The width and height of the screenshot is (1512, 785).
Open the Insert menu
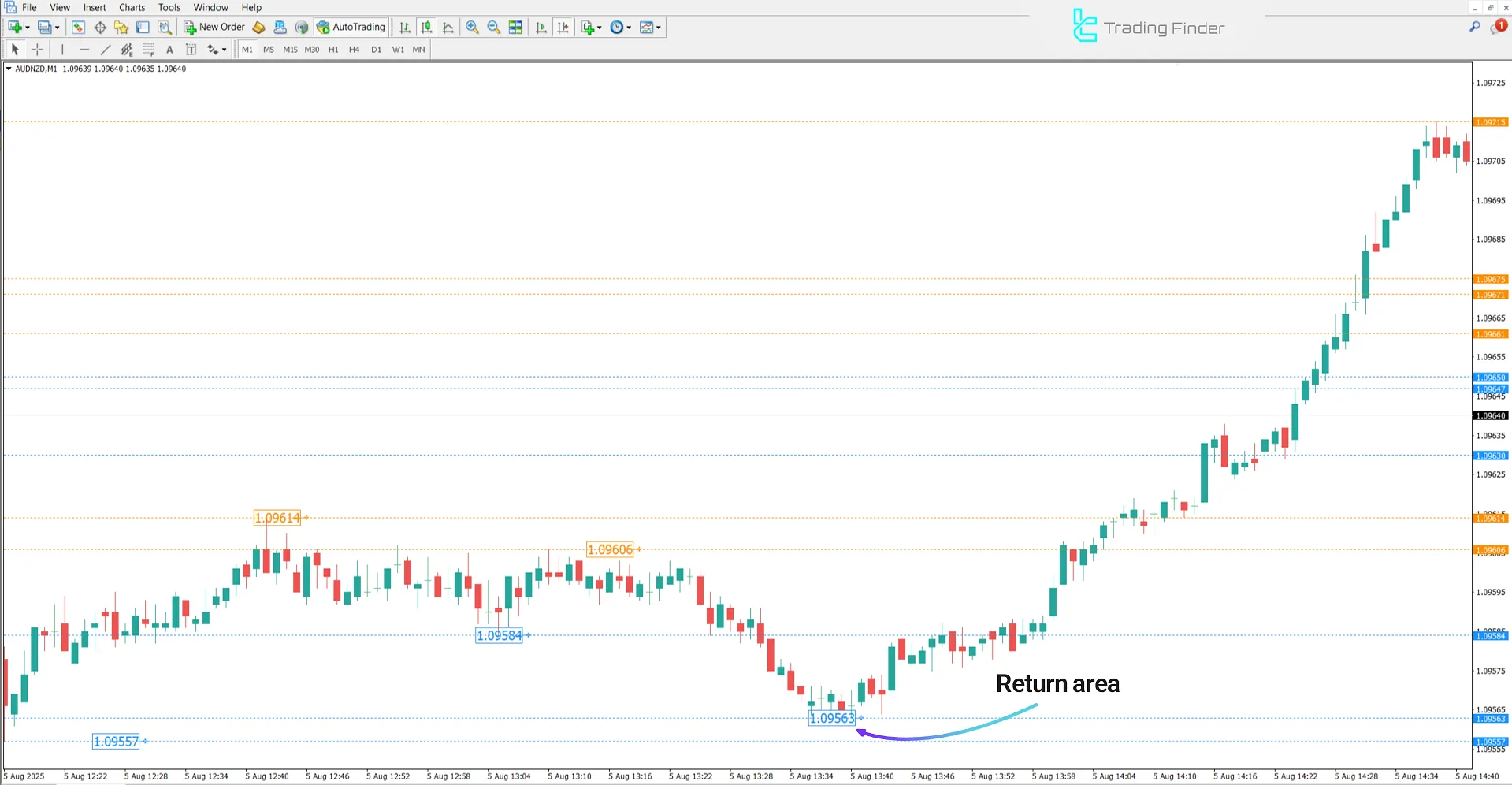[95, 8]
